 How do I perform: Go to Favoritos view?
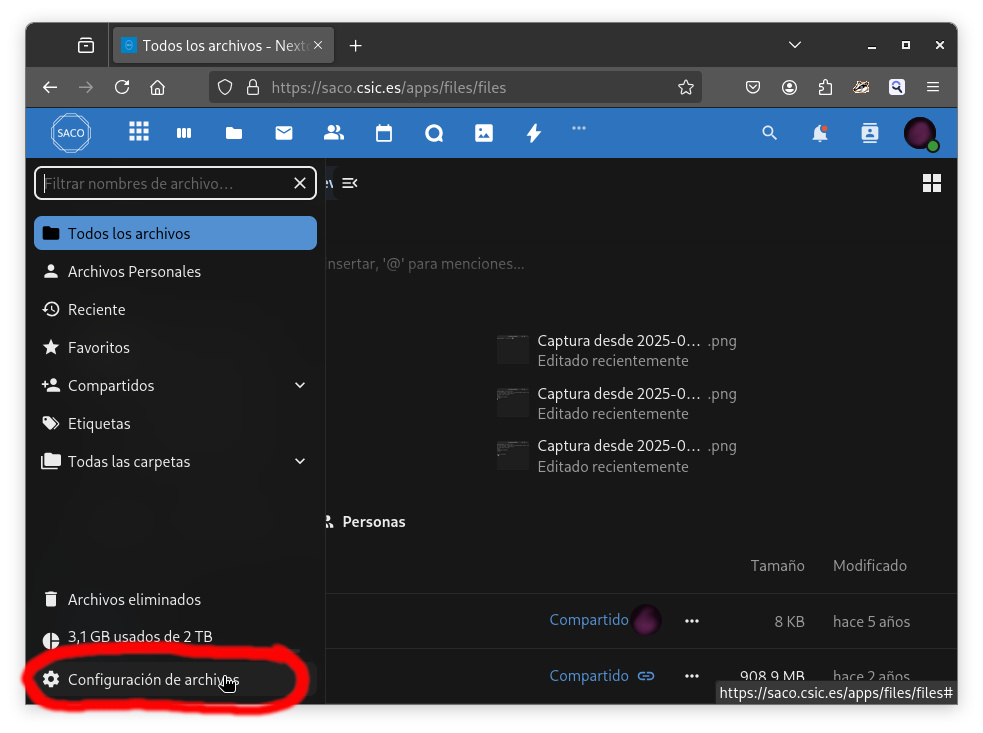(99, 348)
